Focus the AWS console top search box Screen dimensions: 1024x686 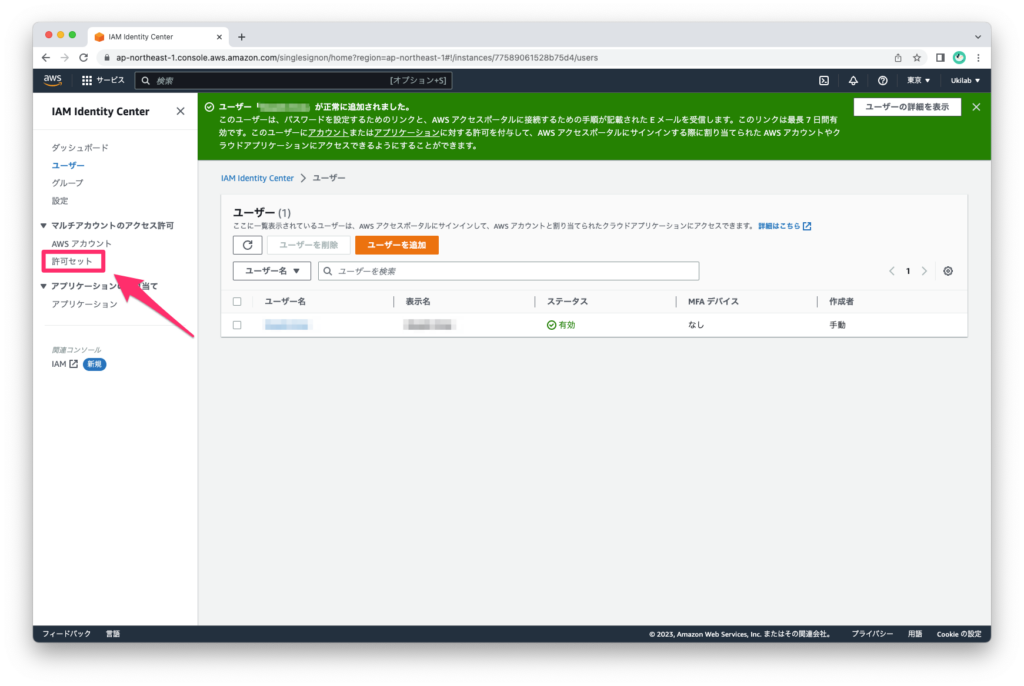(293, 80)
